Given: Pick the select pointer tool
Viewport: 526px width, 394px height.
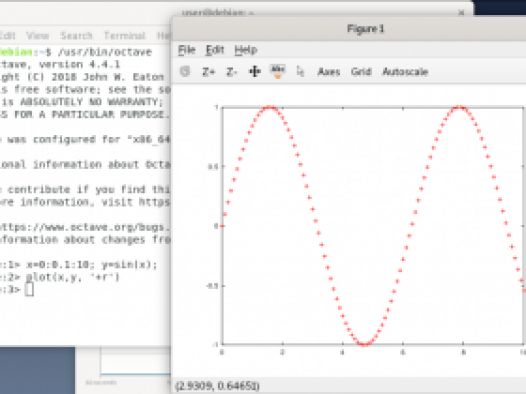Looking at the screenshot, I should point(300,71).
